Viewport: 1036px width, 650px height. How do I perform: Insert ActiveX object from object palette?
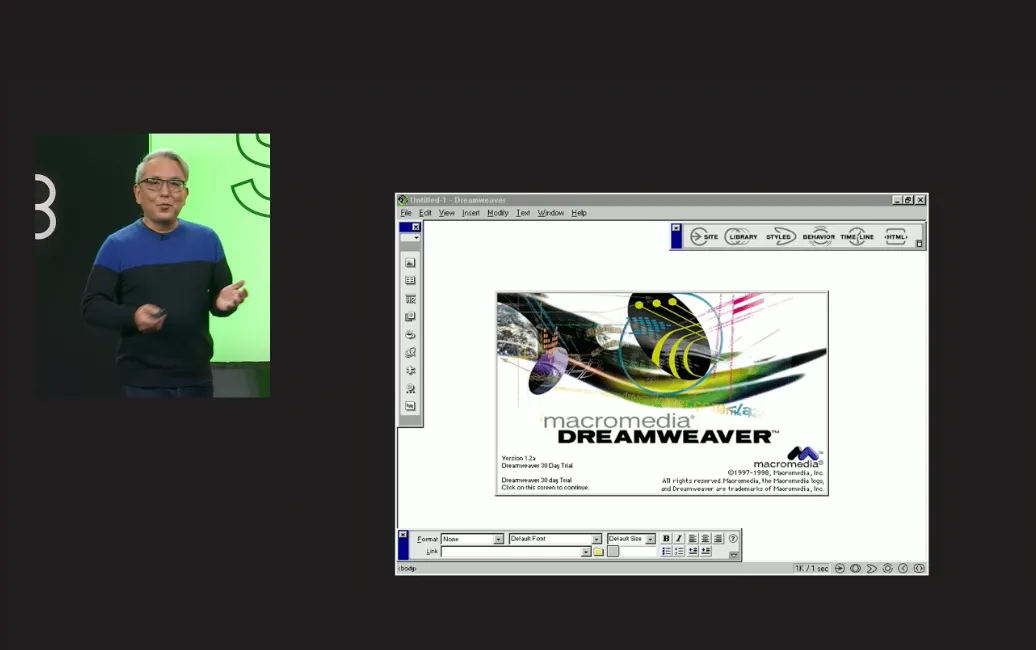coord(410,352)
